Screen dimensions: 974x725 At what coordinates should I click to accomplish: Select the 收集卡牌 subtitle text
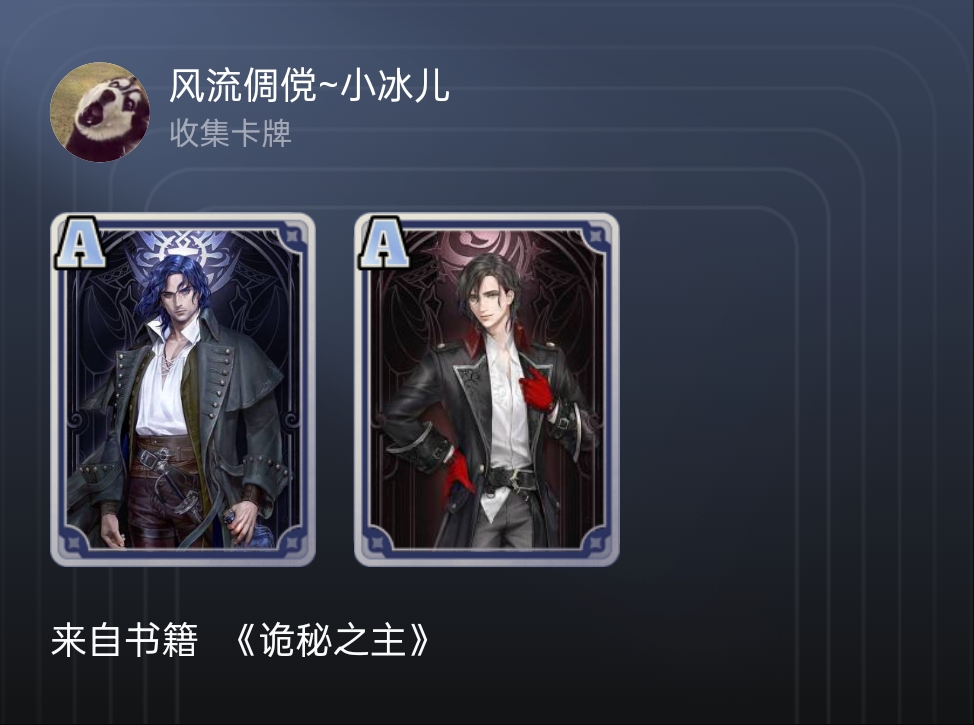pos(230,134)
